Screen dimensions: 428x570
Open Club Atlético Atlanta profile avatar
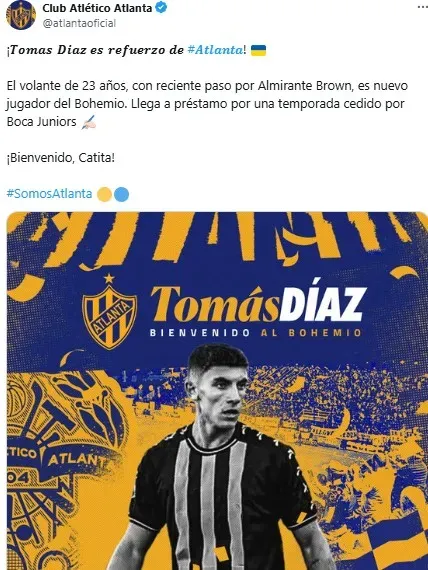tap(21, 15)
